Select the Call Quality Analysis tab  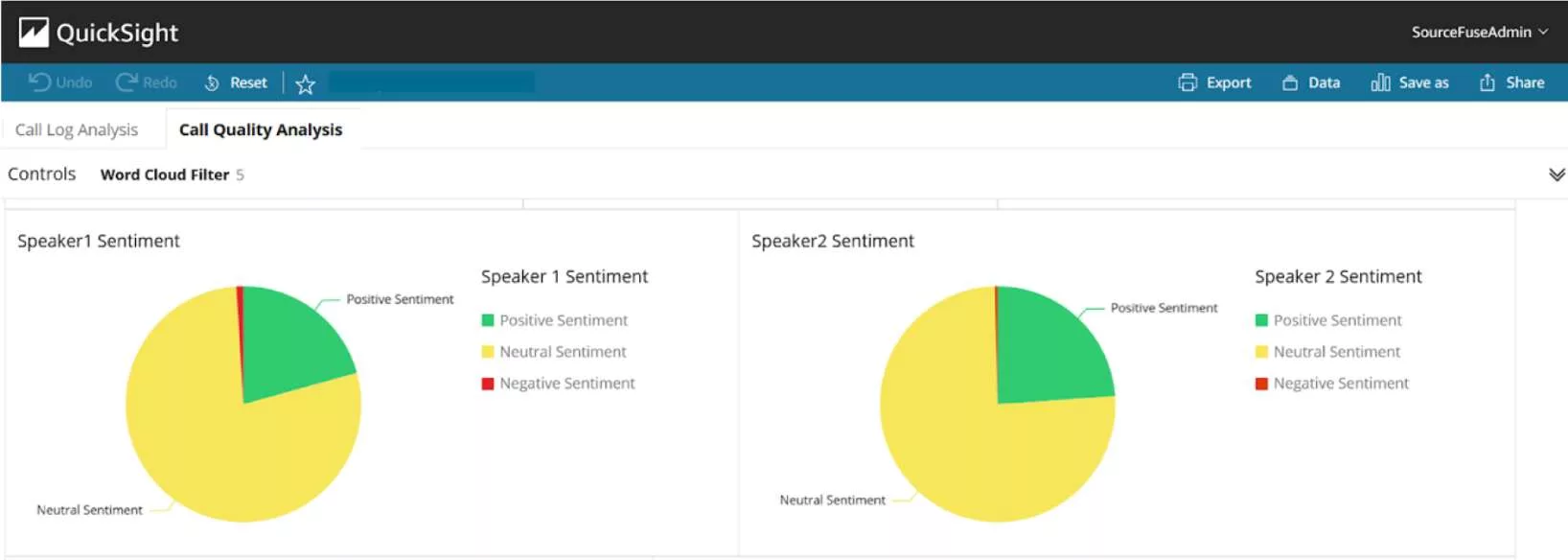(x=261, y=129)
